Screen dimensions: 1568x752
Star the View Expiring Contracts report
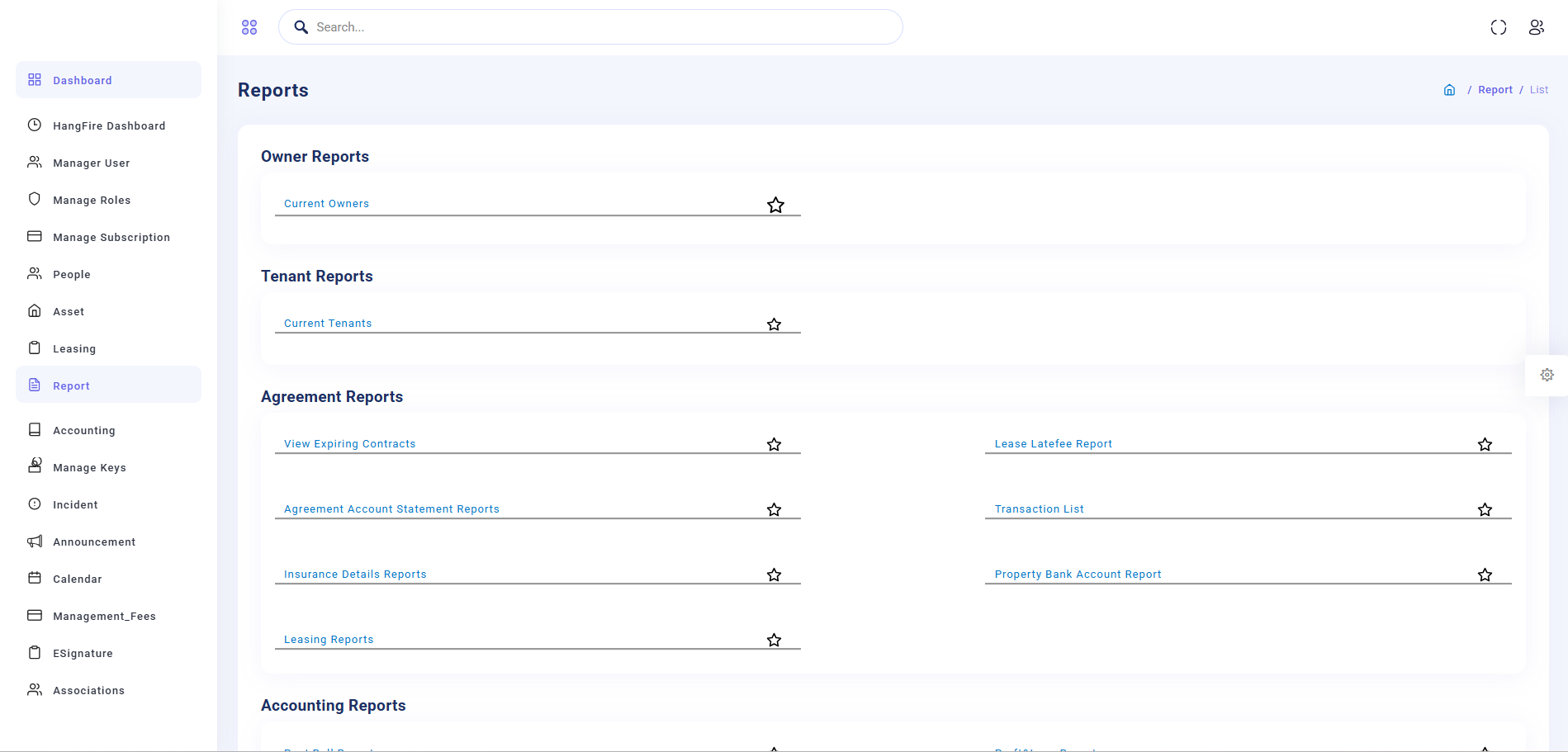[774, 444]
